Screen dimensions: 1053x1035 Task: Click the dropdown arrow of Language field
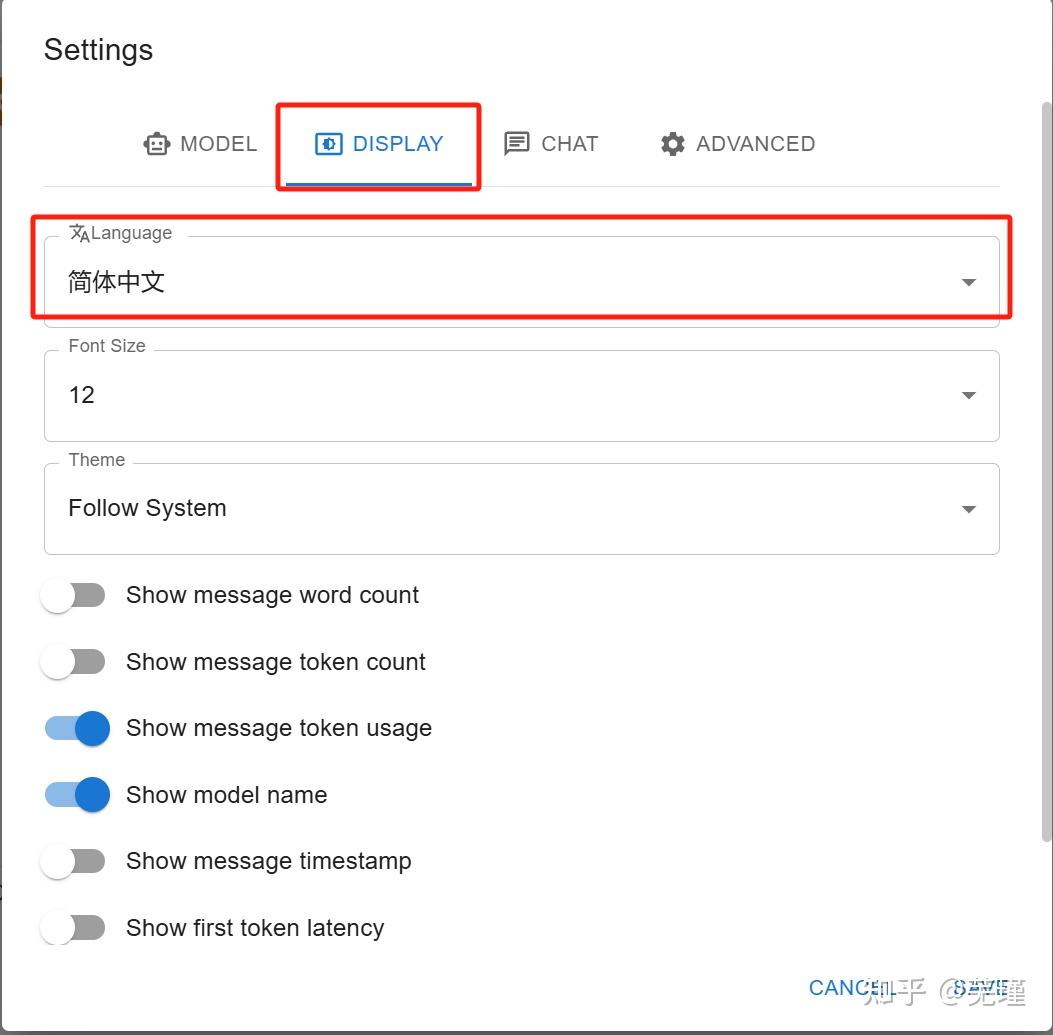click(968, 281)
